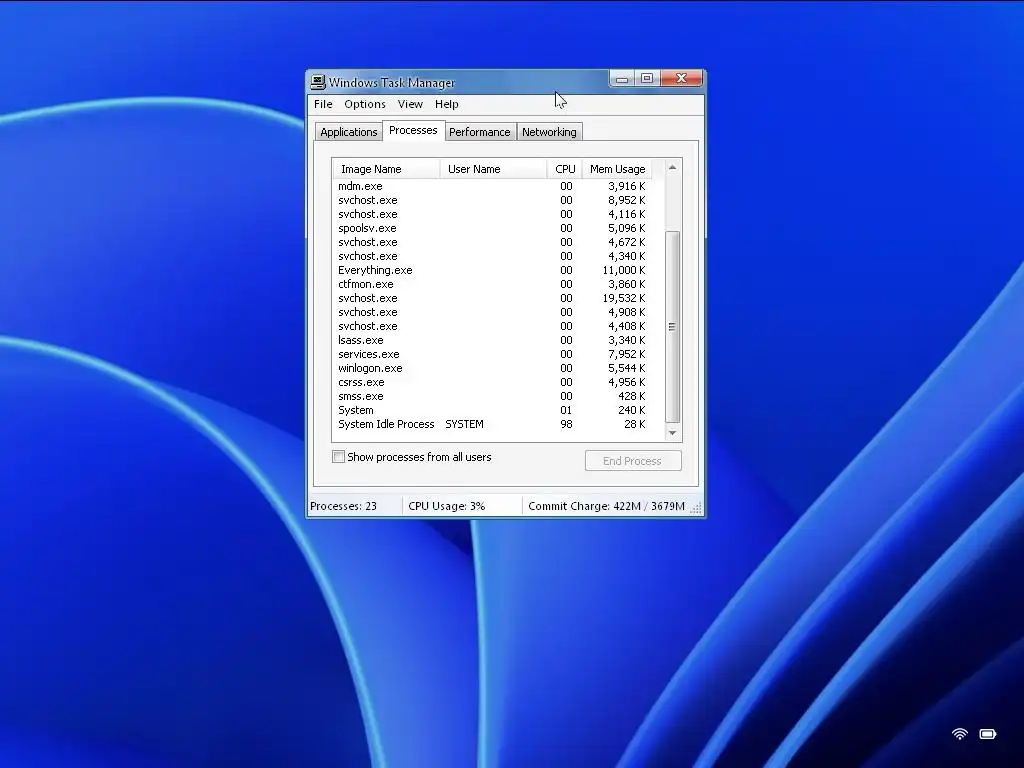Image resolution: width=1024 pixels, height=768 pixels.
Task: Select the System Idle Process row
Action: tap(492, 424)
